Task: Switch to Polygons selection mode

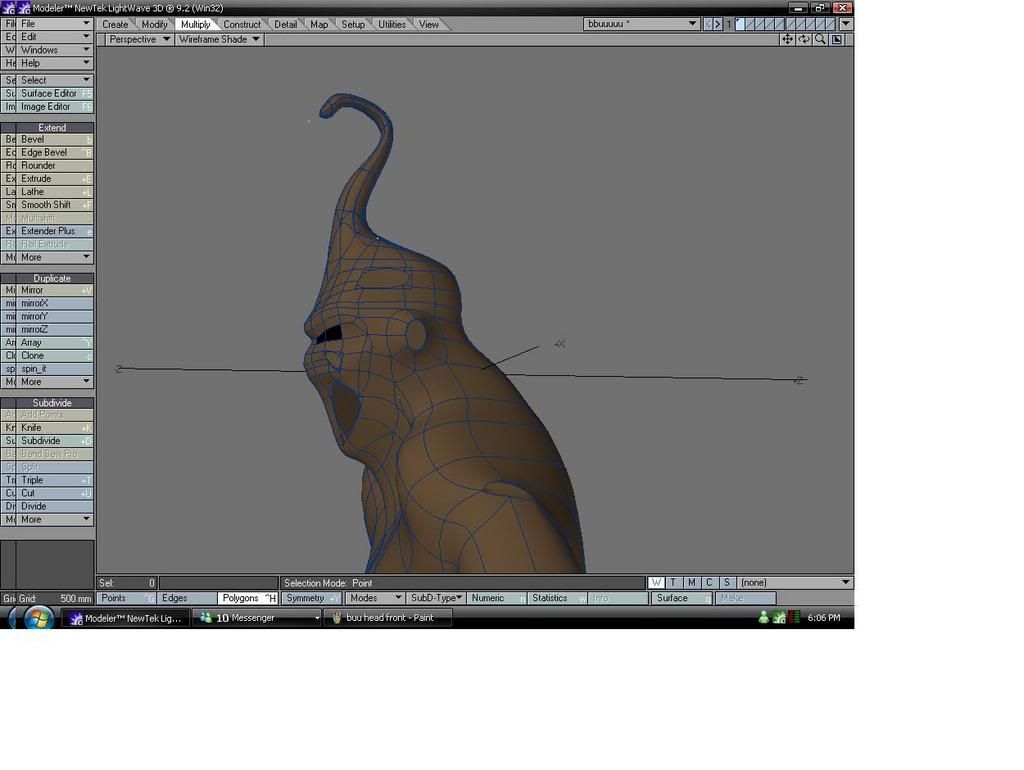Action: 248,598
